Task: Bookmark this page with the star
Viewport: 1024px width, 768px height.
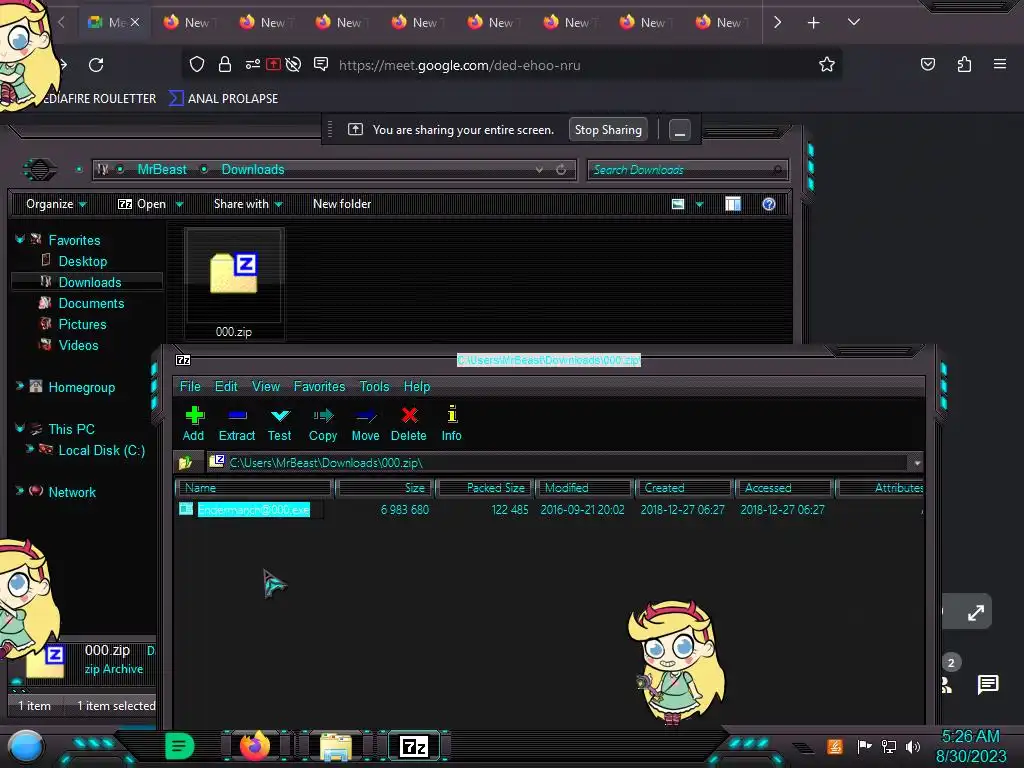Action: point(827,65)
